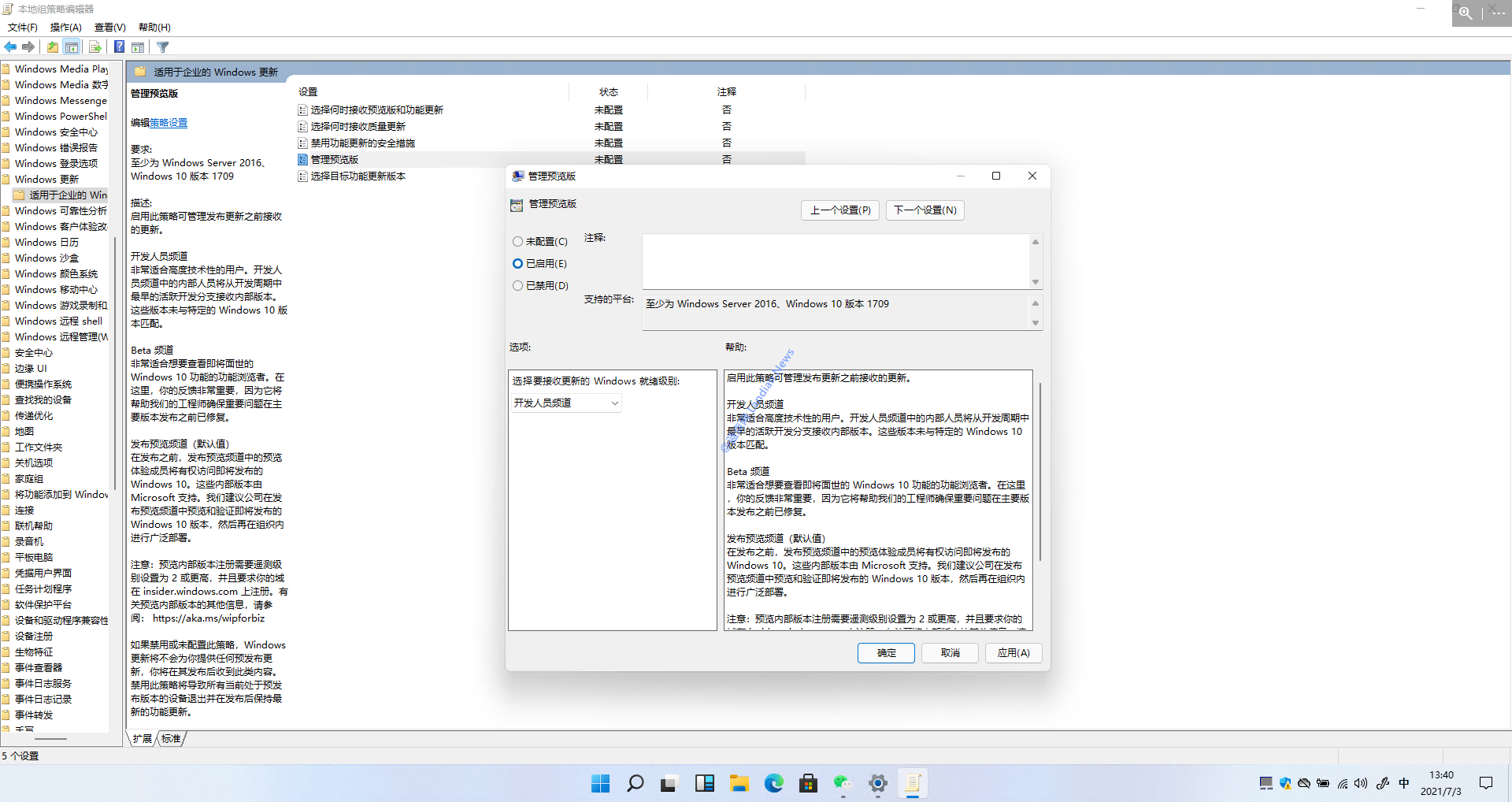Select the 选择何时接收质量更新 policy
Viewport: 1512px width, 802px height.
[x=358, y=127]
